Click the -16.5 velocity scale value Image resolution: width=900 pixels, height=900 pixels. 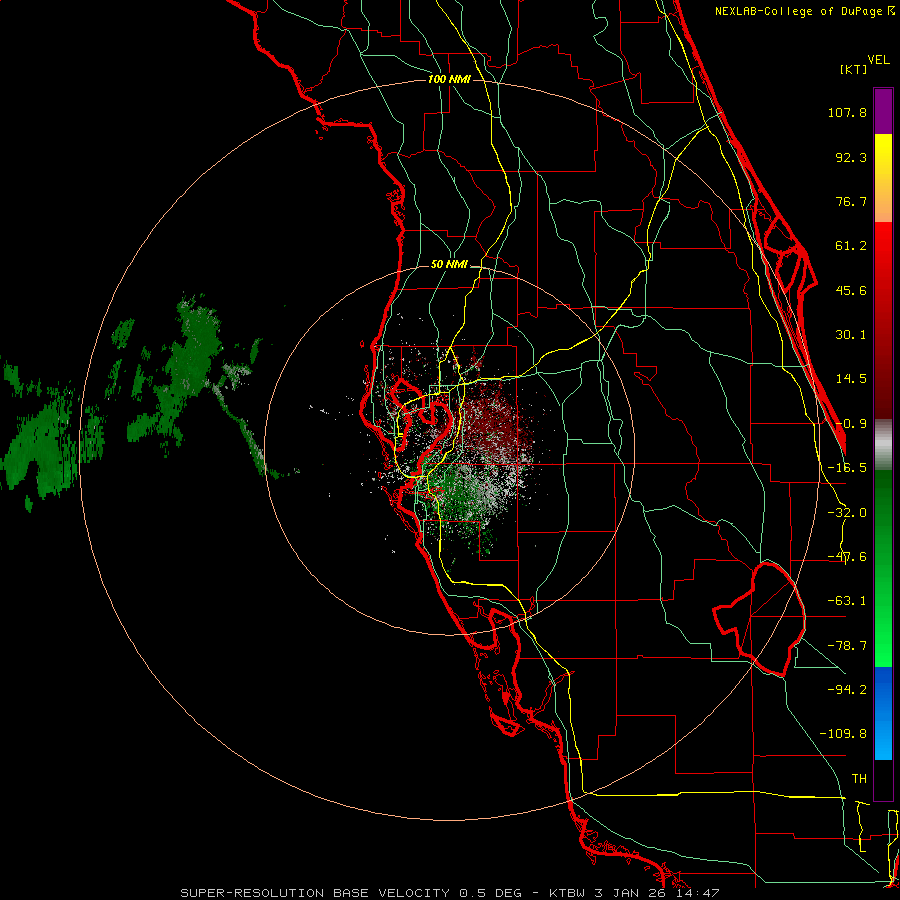pos(847,468)
